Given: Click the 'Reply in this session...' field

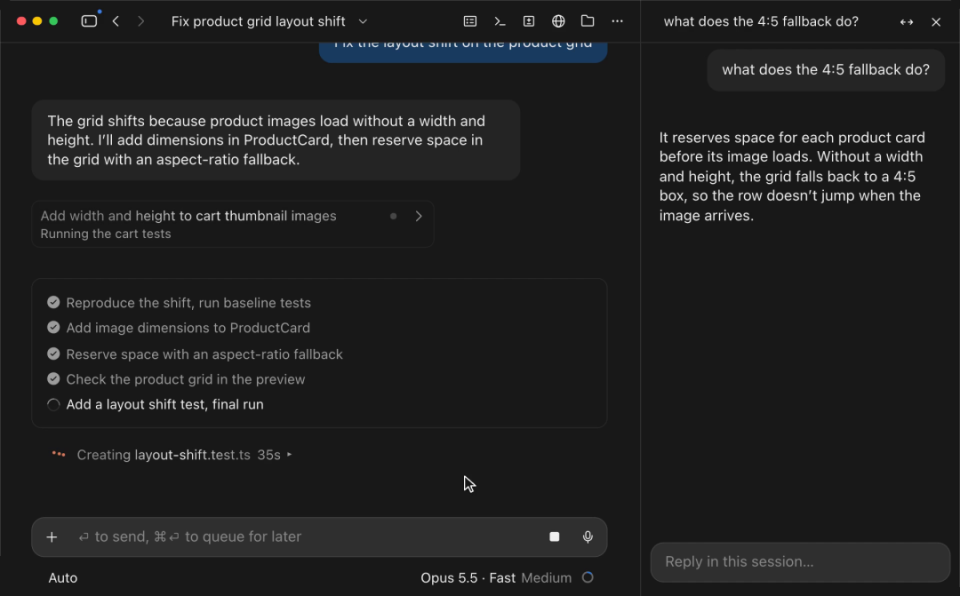Looking at the screenshot, I should tap(800, 562).
